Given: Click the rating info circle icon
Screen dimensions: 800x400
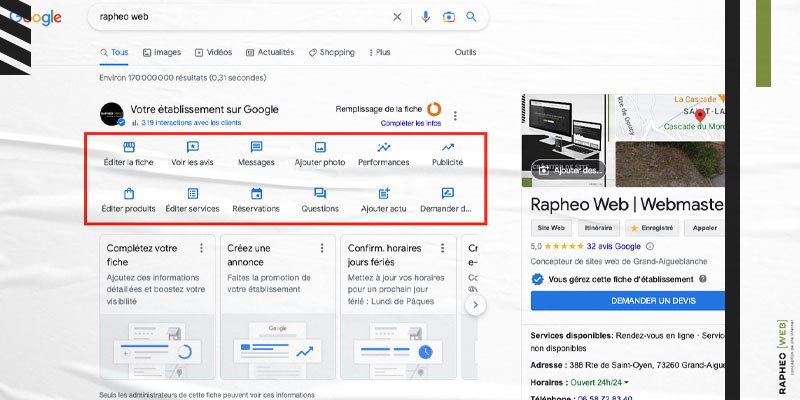Looking at the screenshot, I should (x=650, y=246).
